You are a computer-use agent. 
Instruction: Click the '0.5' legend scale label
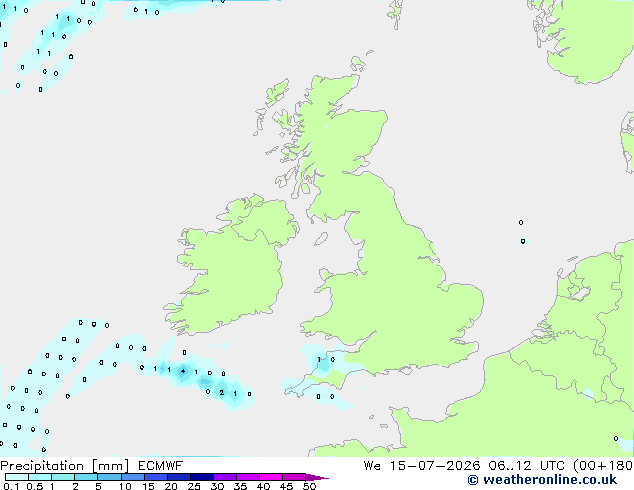35,486
